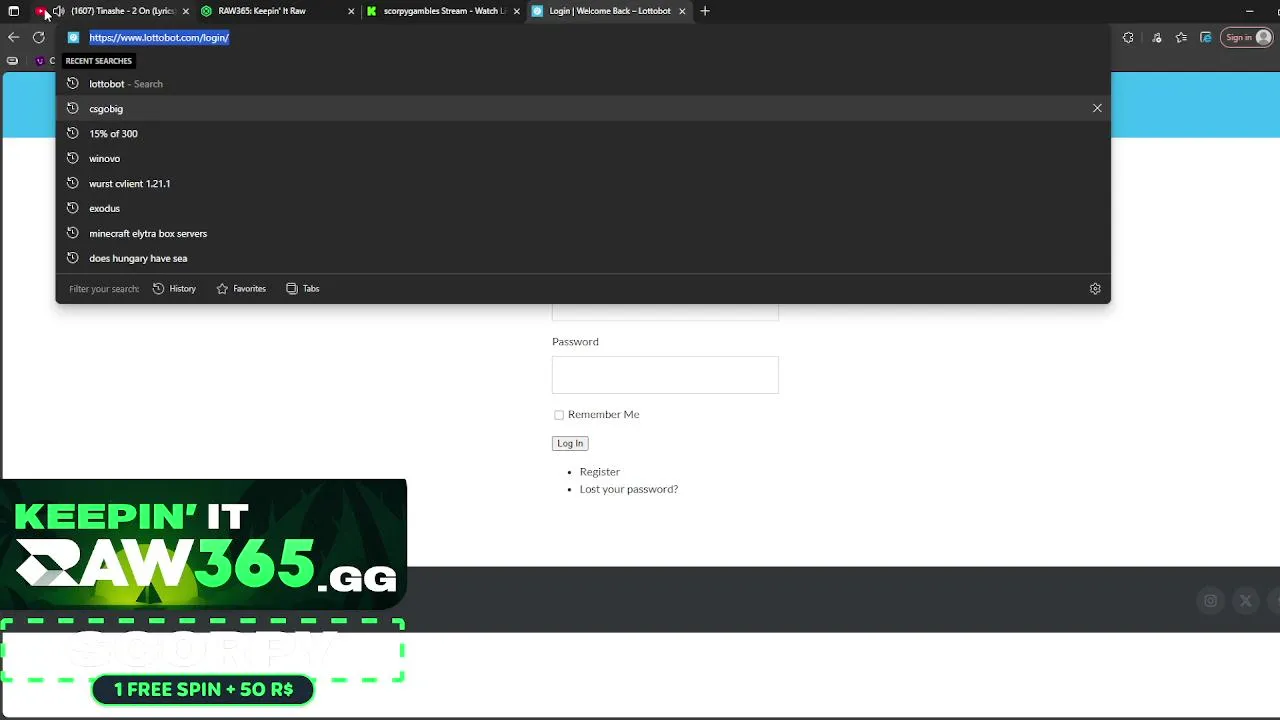Open the tab actions menu icon

click(x=14, y=11)
